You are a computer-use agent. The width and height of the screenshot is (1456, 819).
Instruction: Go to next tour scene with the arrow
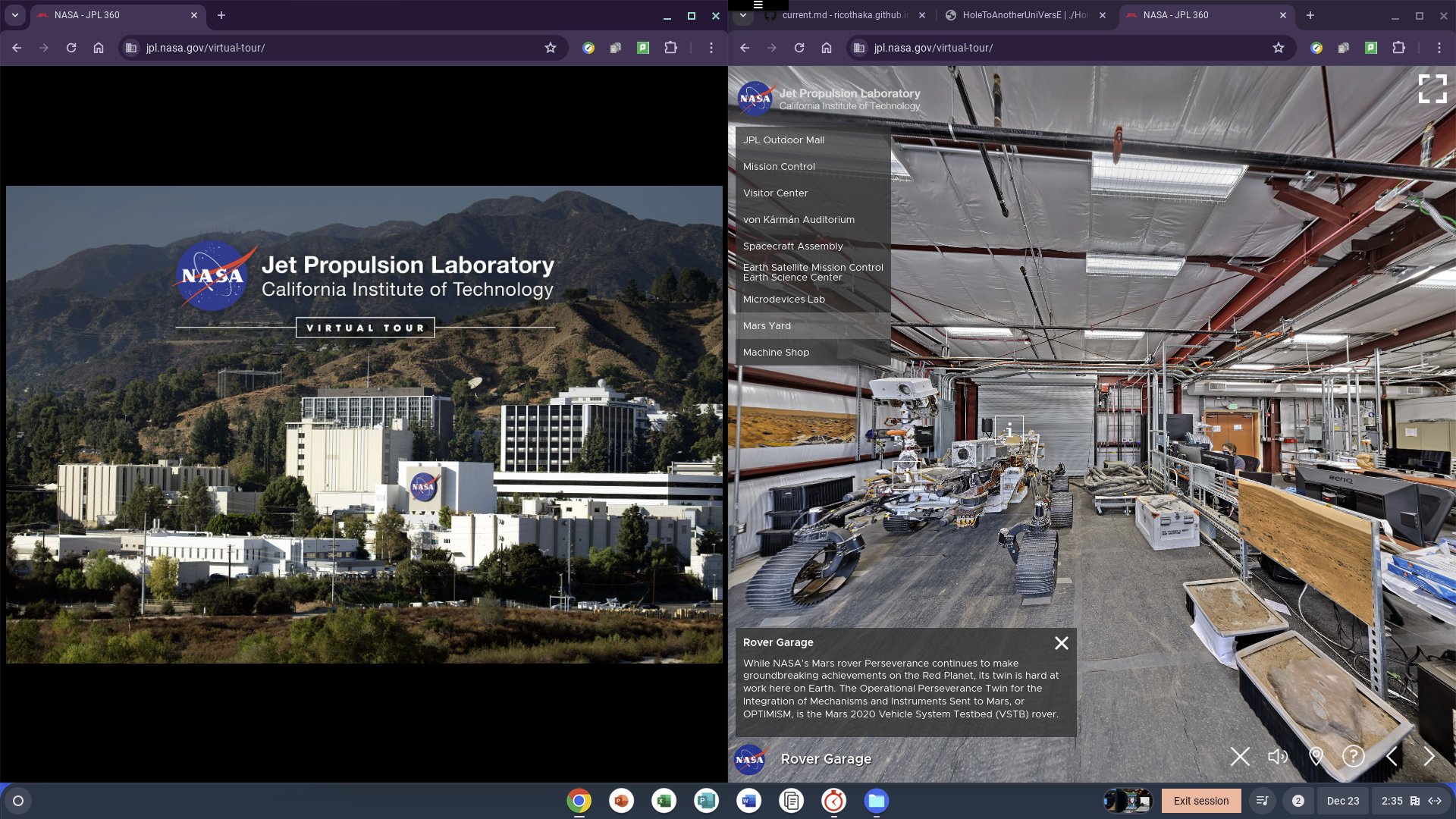click(x=1429, y=757)
